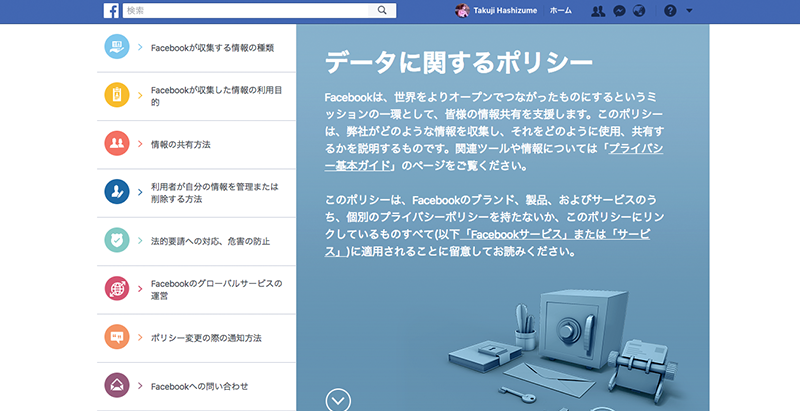Open Takuji Hashizume's profile avatar
Screen dimensions: 800x411
462,10
